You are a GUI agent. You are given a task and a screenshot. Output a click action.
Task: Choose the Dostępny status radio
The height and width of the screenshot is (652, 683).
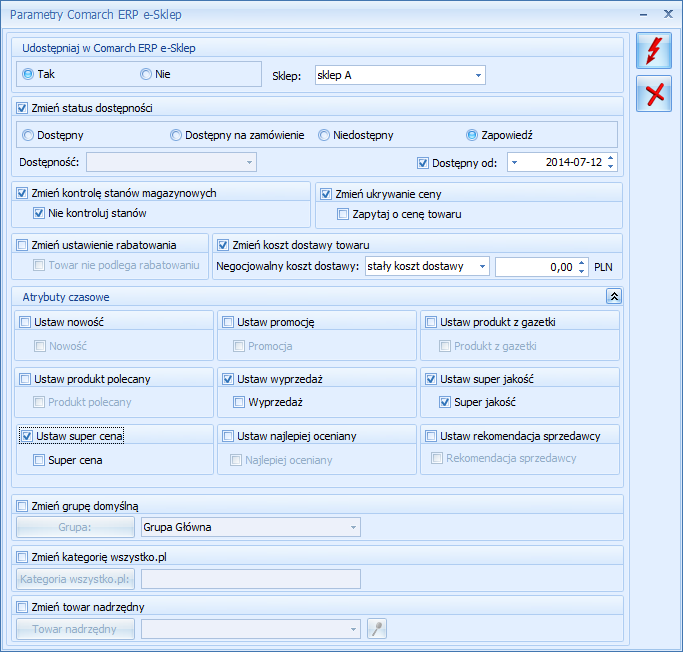point(28,135)
